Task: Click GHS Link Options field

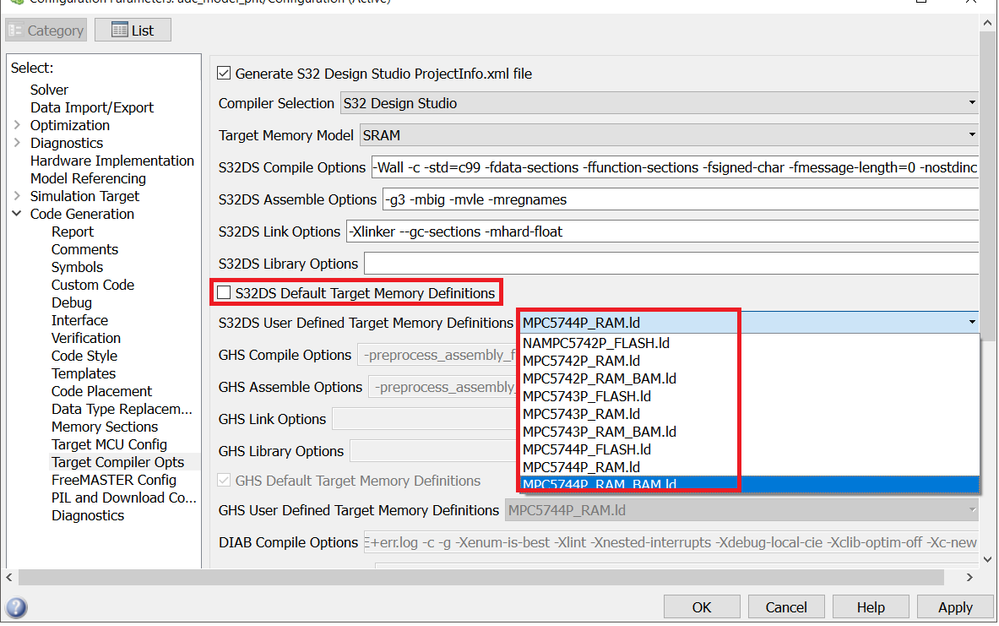Action: pos(424,419)
